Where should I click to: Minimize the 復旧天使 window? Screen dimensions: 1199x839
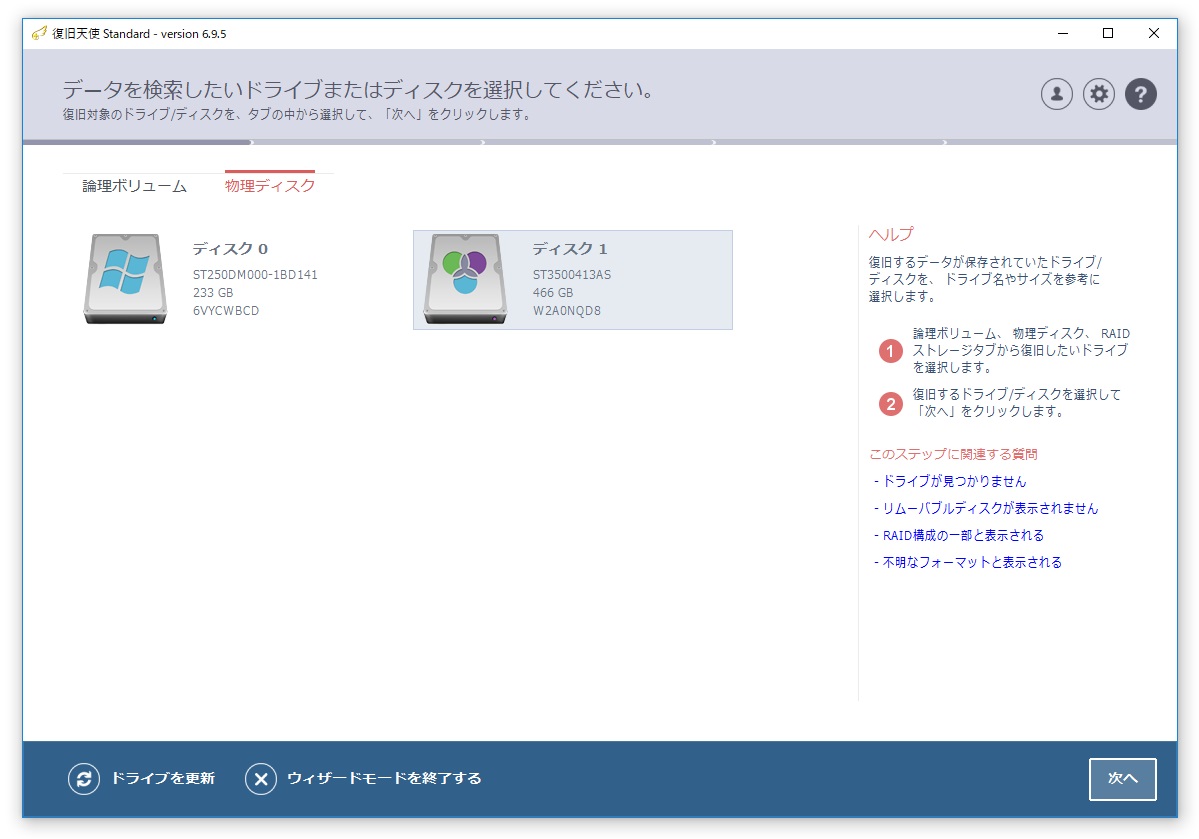pos(1062,34)
